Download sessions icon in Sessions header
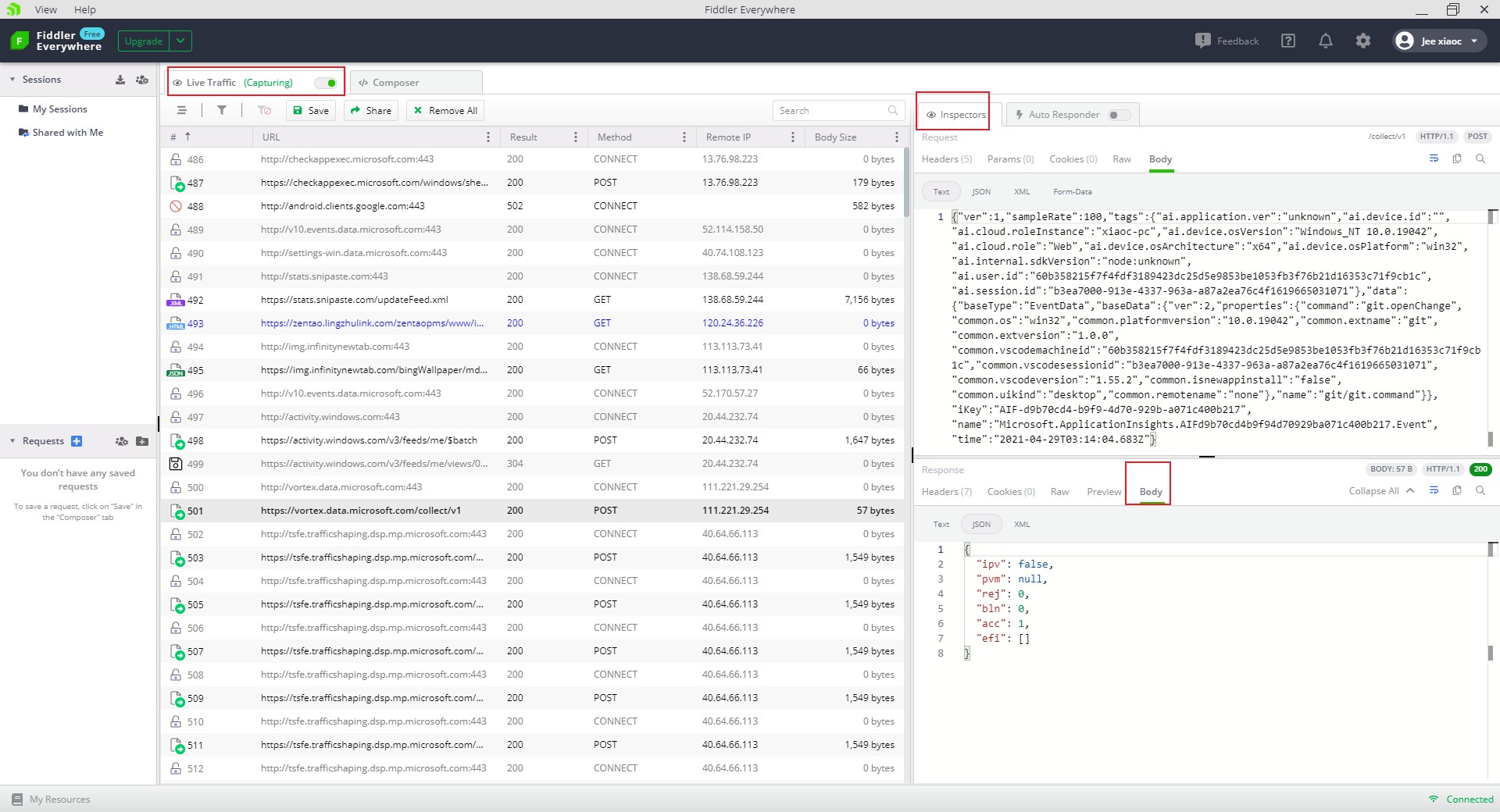The height and width of the screenshot is (812, 1500). 120,80
